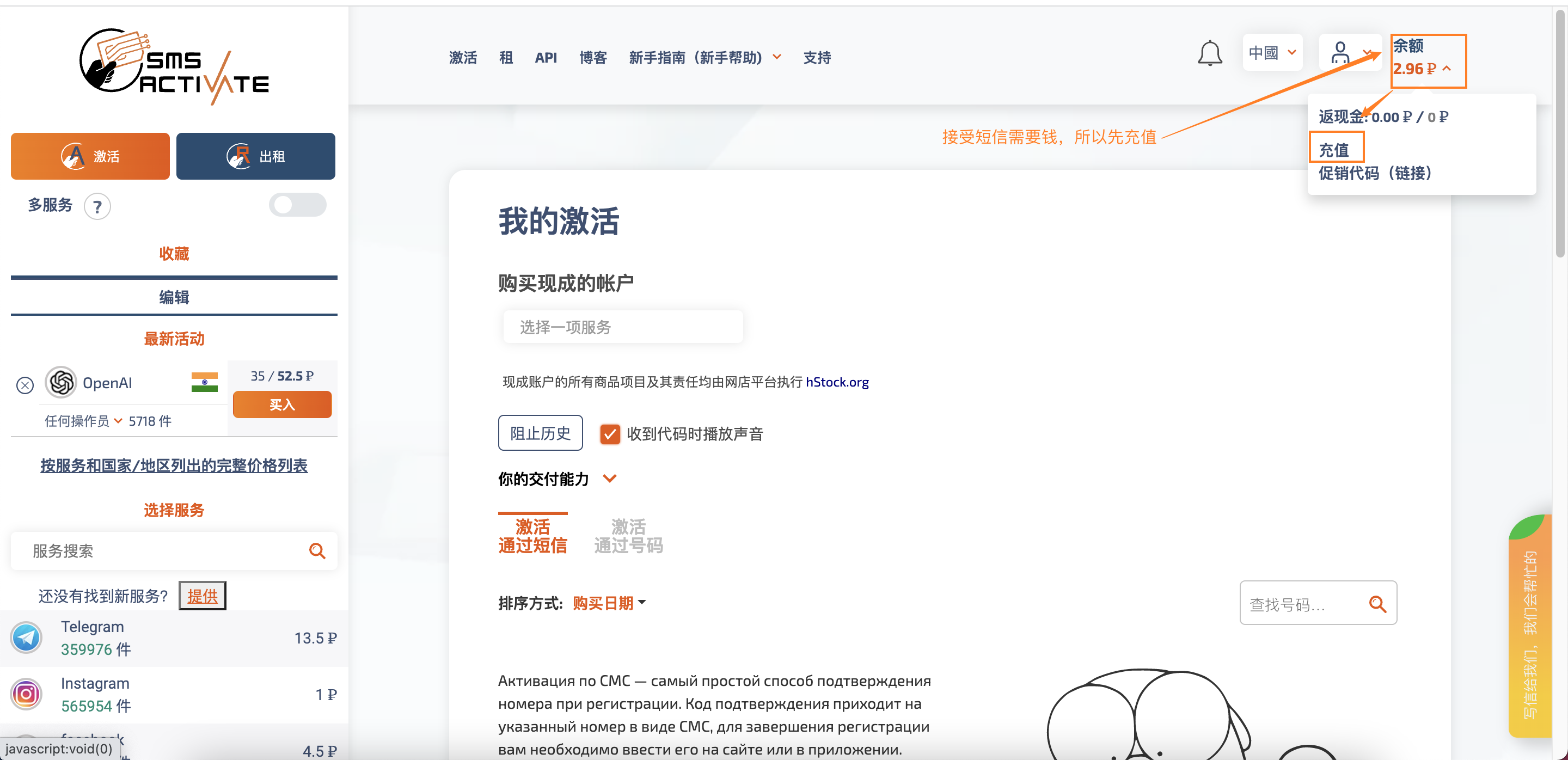Remove OpenAI from recent activity

click(25, 385)
